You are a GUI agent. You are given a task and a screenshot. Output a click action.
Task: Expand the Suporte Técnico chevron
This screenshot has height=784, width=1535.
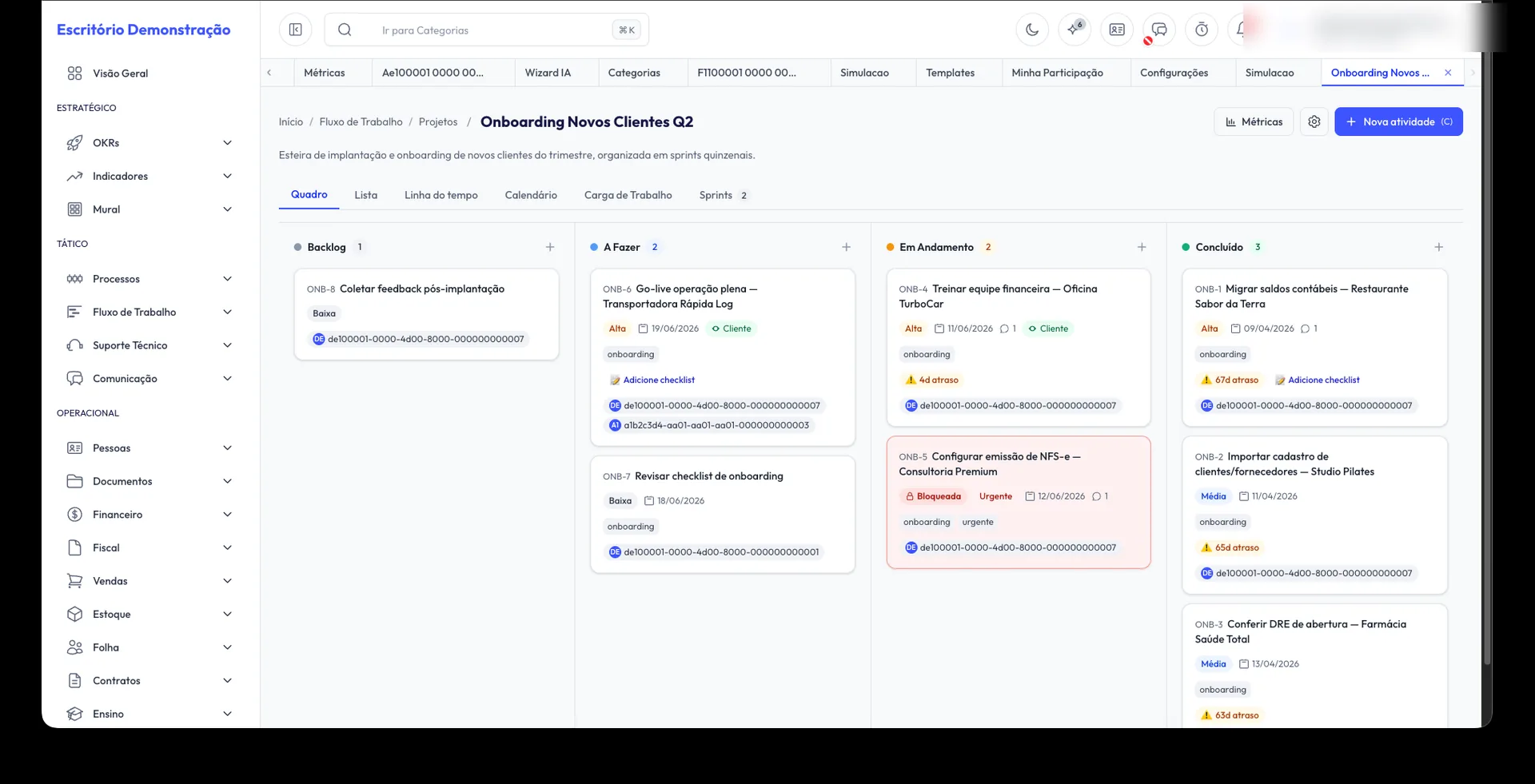pyautogui.click(x=227, y=345)
